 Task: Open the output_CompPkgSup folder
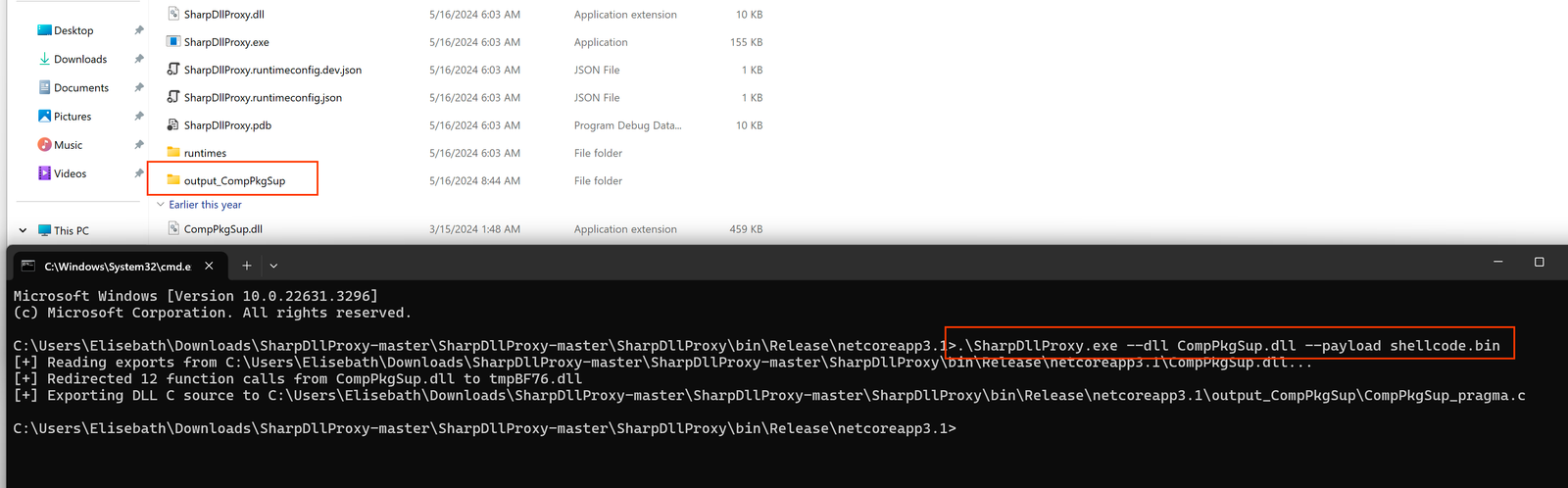coord(234,180)
